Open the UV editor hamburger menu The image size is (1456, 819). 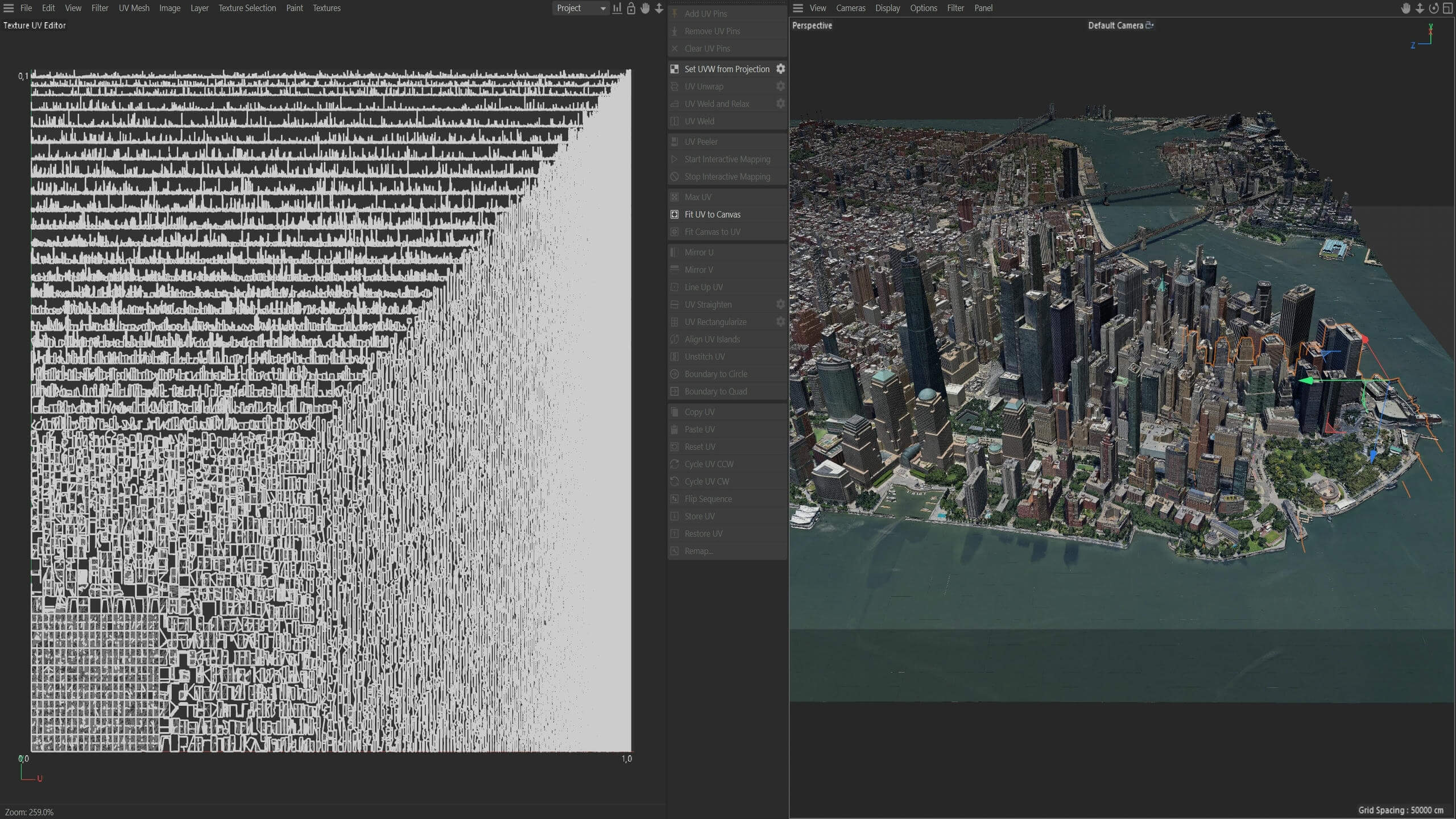point(9,8)
